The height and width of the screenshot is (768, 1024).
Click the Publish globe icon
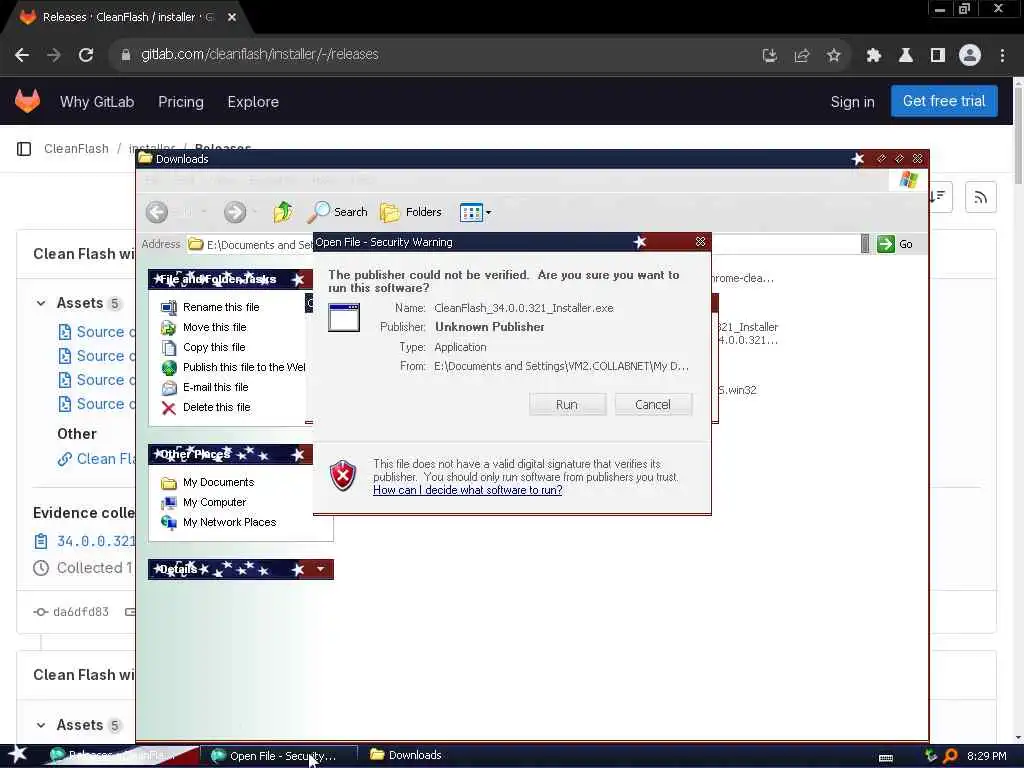(168, 368)
